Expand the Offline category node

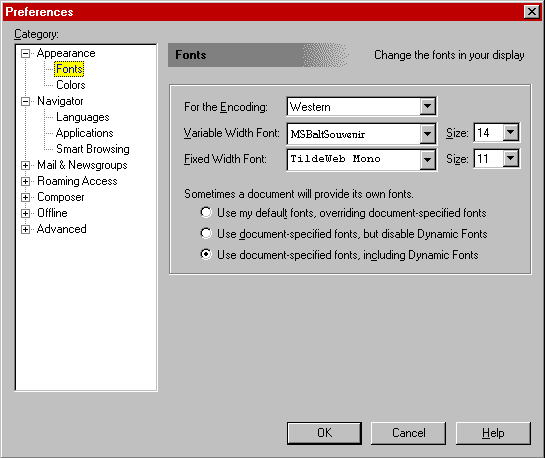25,213
